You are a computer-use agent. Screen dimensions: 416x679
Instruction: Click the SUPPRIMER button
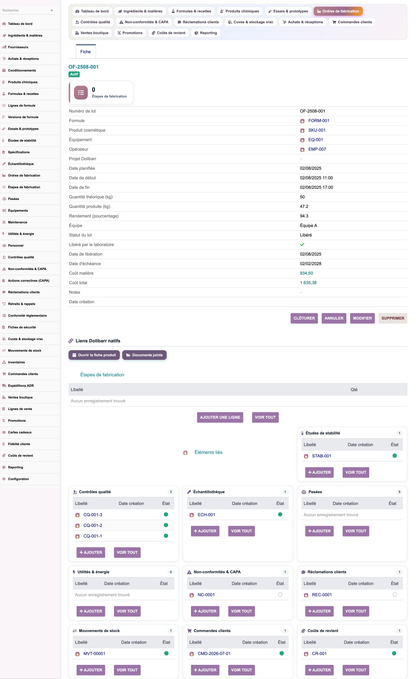tap(393, 318)
